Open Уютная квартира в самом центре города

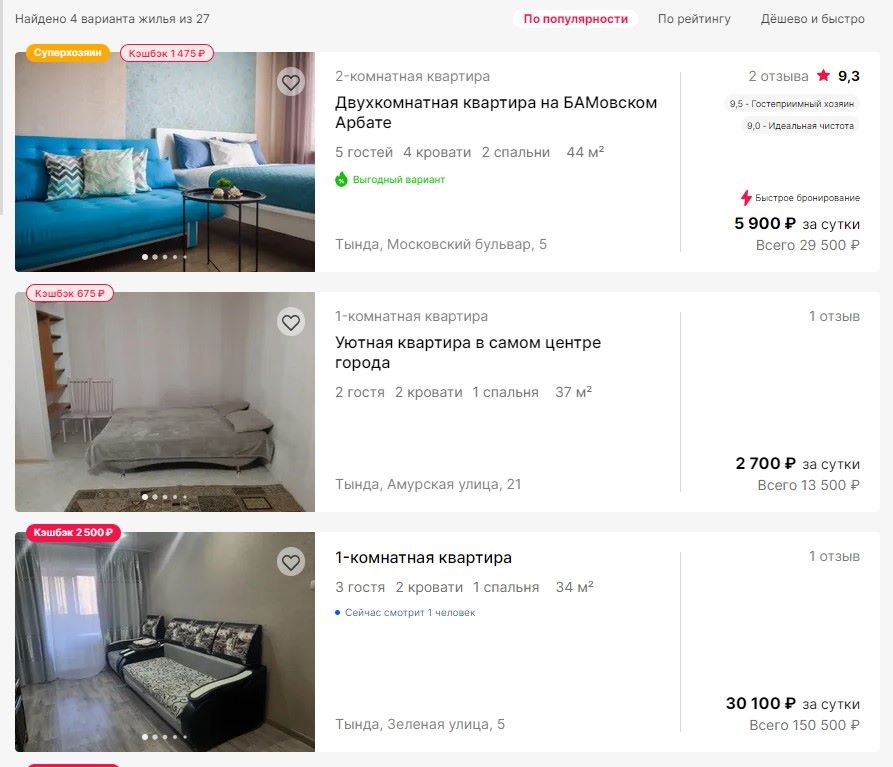pos(468,352)
